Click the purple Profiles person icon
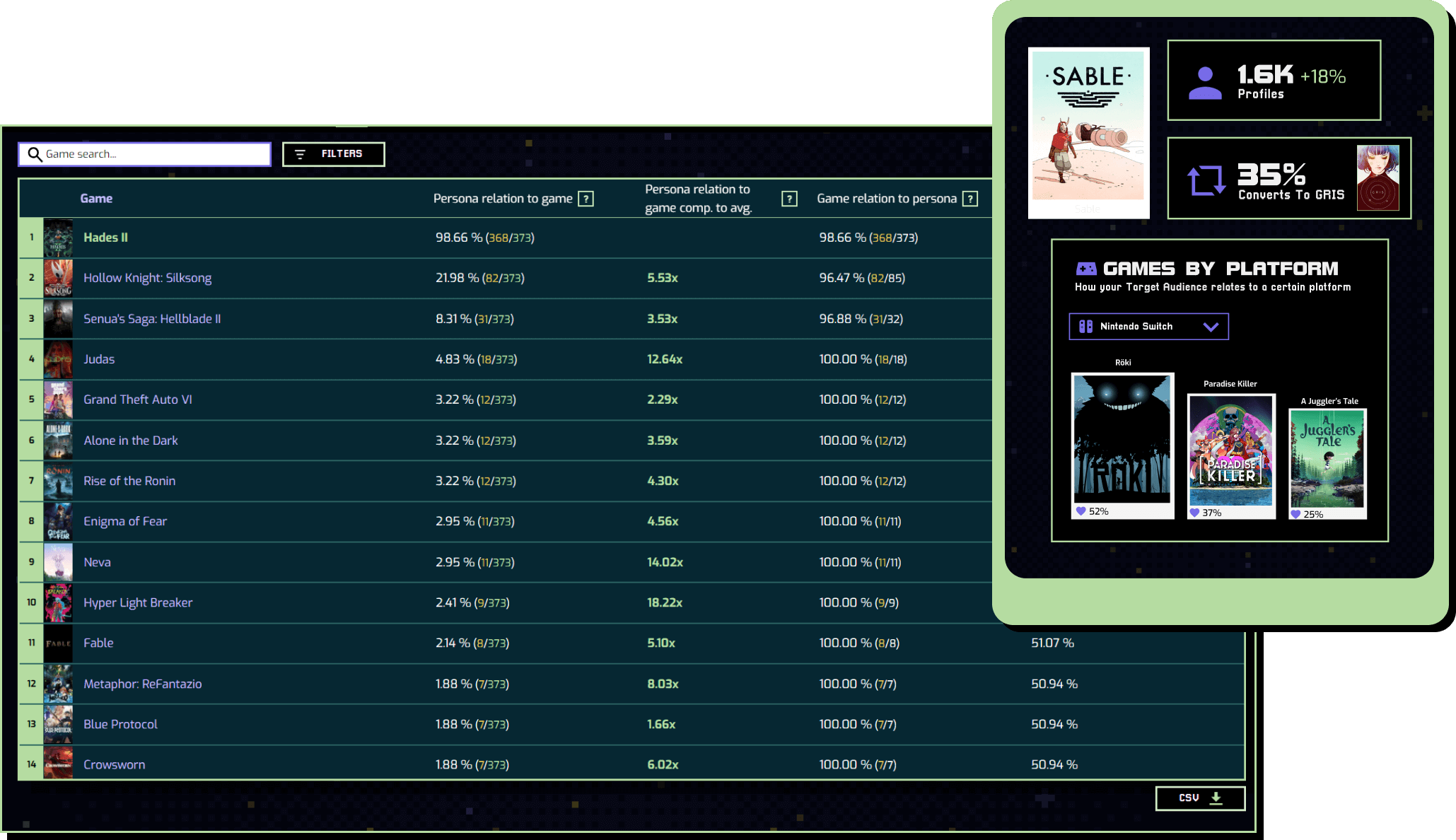 1205,83
